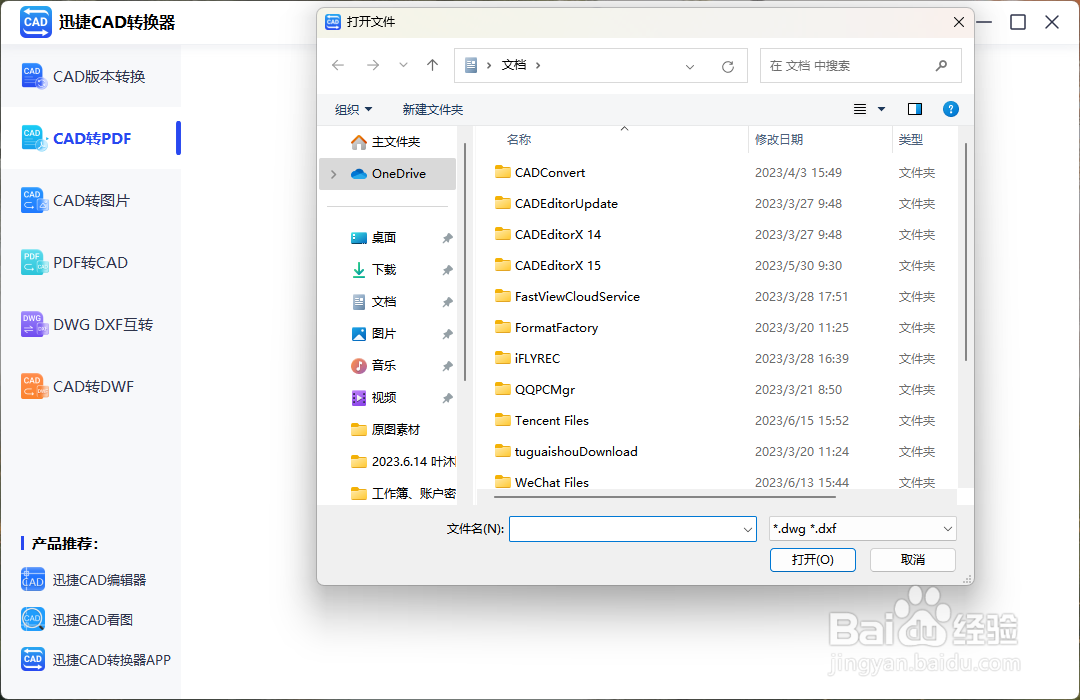Image resolution: width=1080 pixels, height=700 pixels.
Task: Click the pin icon beside 视频
Action: (447, 398)
